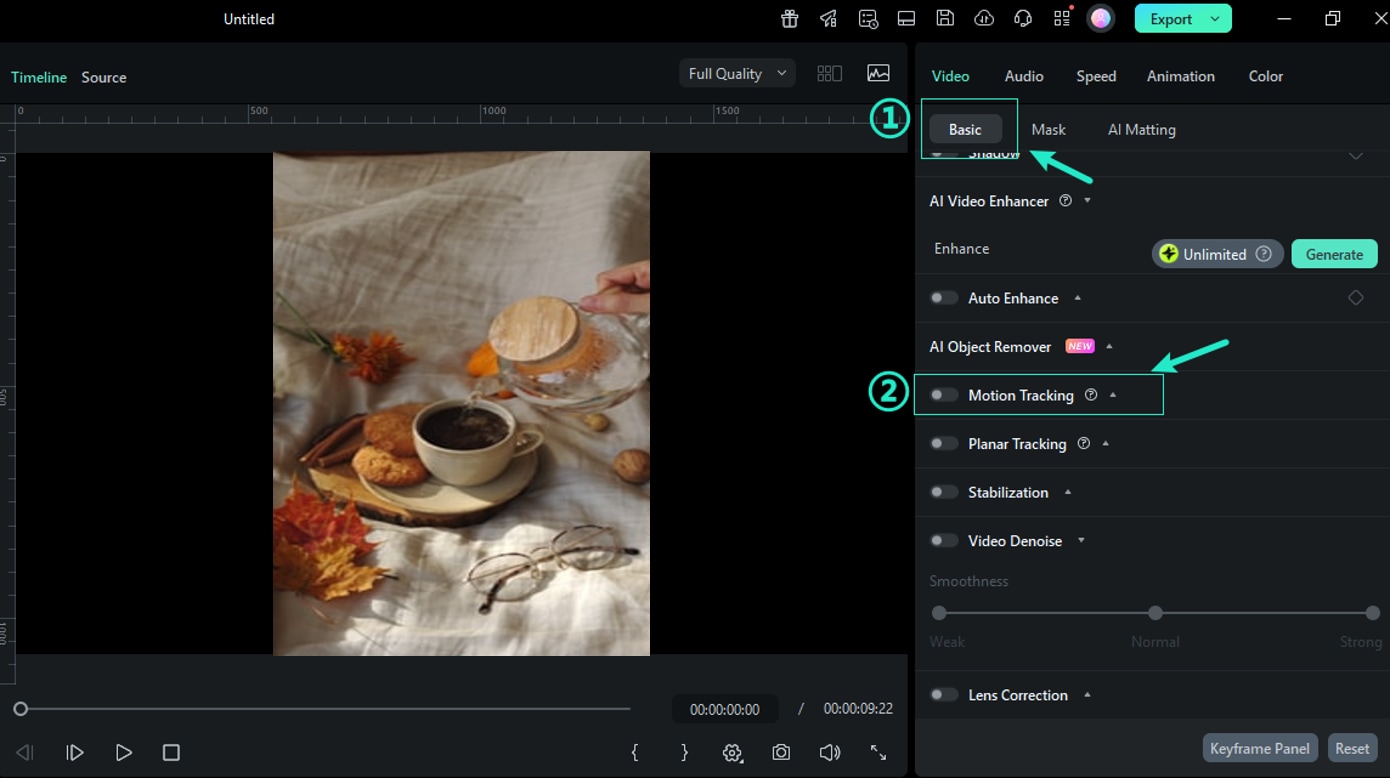Take a snapshot with the camera icon
Screen dimensions: 1390x778
pos(781,752)
